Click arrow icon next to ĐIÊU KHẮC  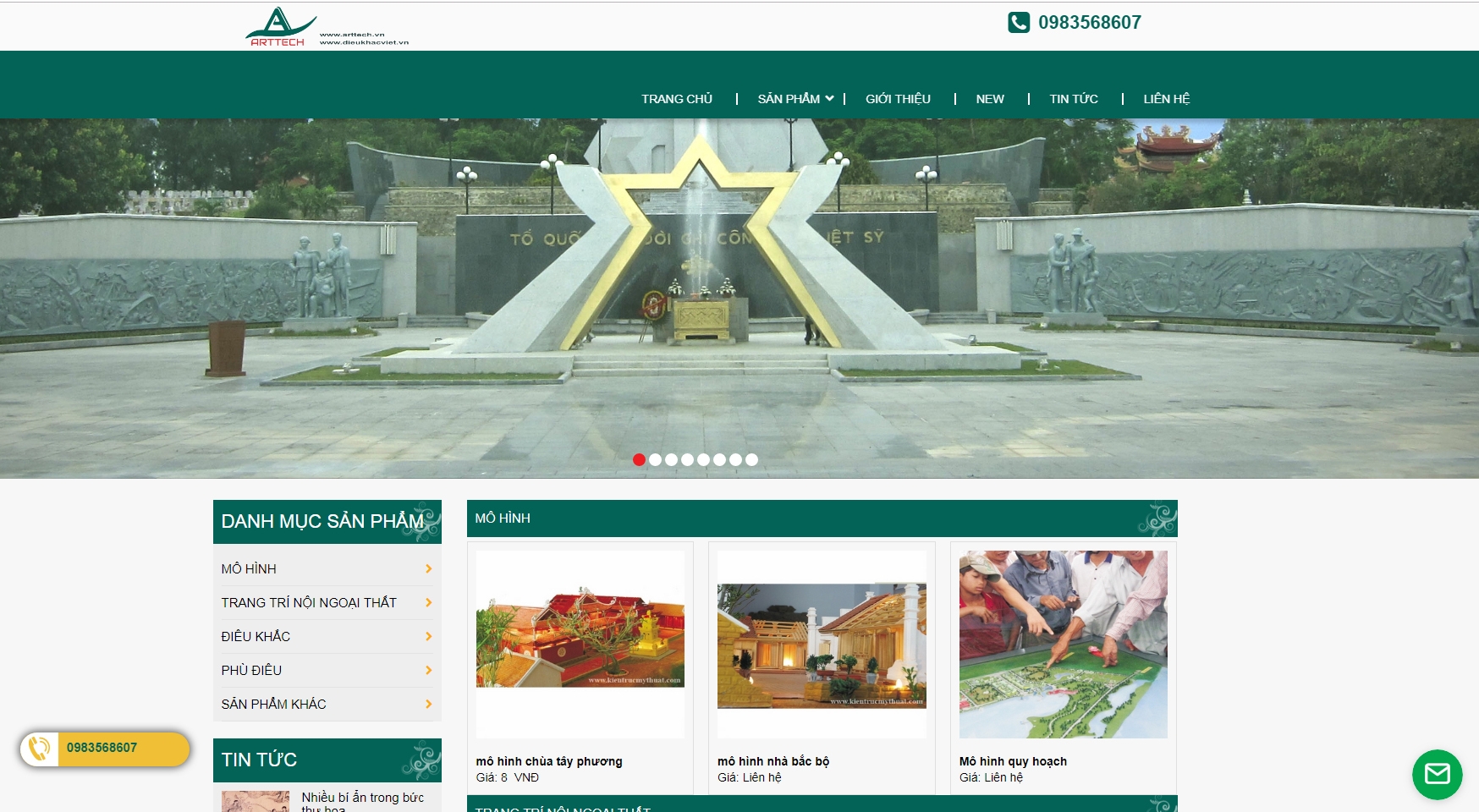pyautogui.click(x=429, y=637)
